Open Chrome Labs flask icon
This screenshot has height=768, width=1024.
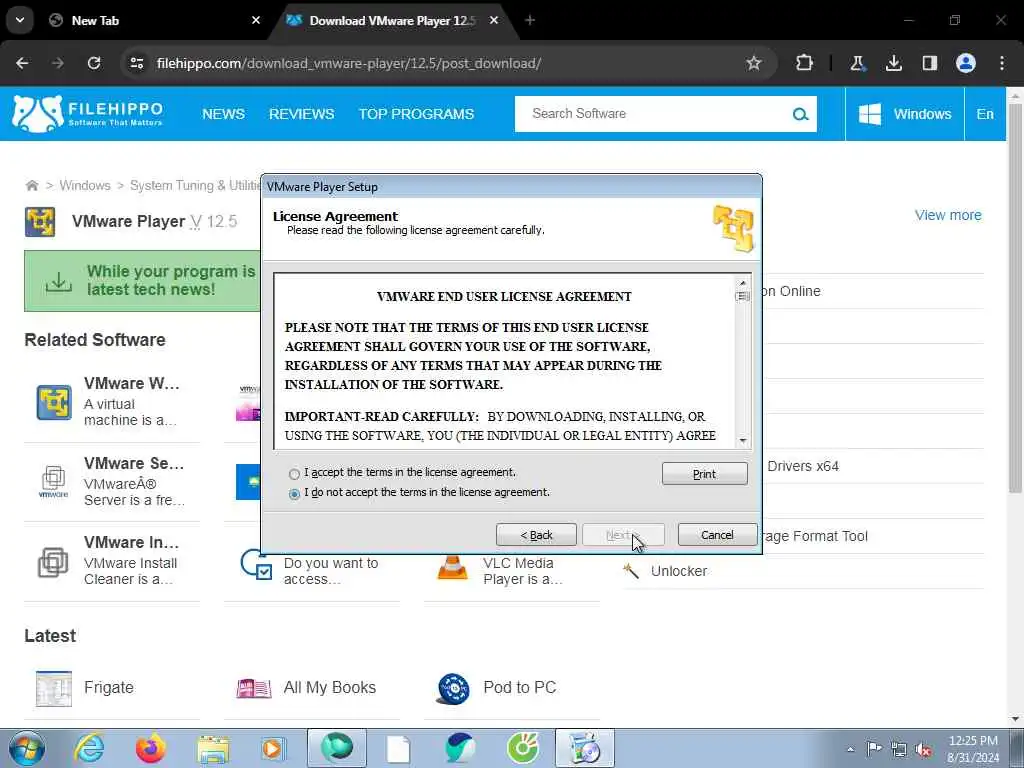coord(857,63)
